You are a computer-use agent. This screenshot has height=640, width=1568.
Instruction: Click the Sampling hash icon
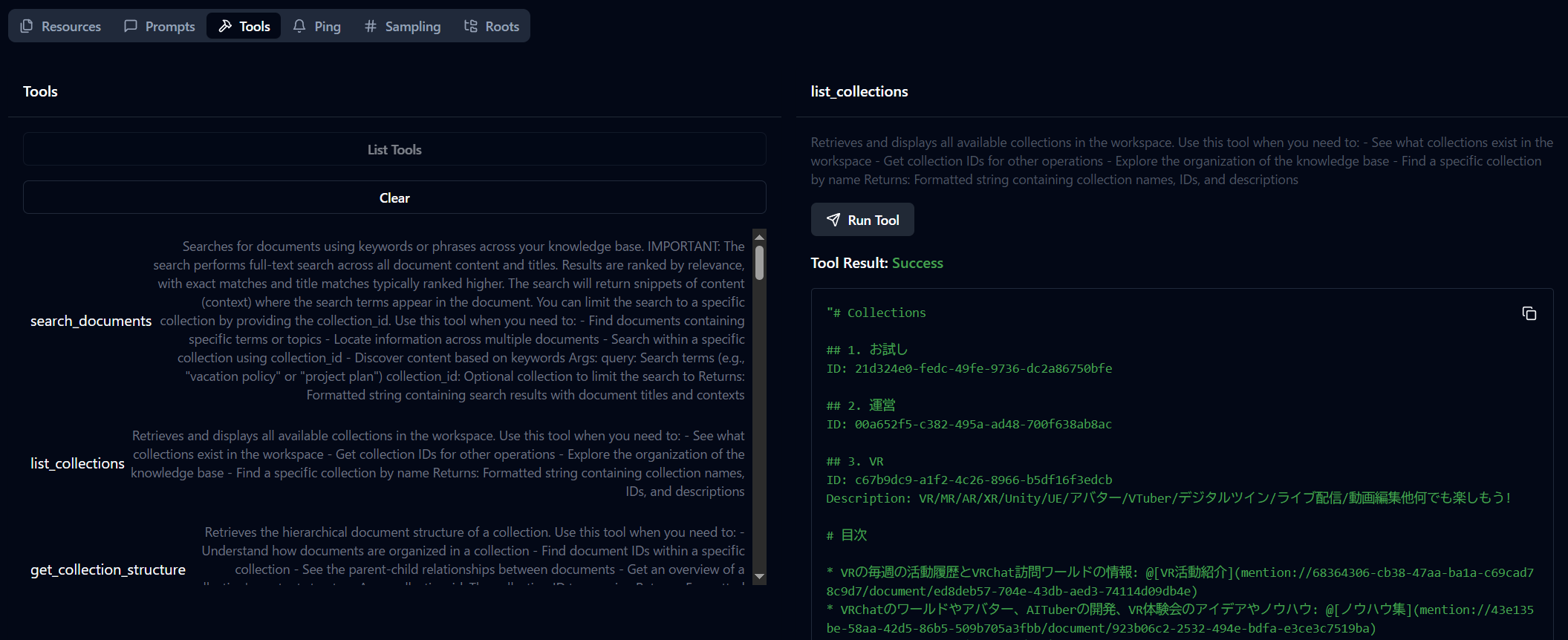tap(371, 26)
